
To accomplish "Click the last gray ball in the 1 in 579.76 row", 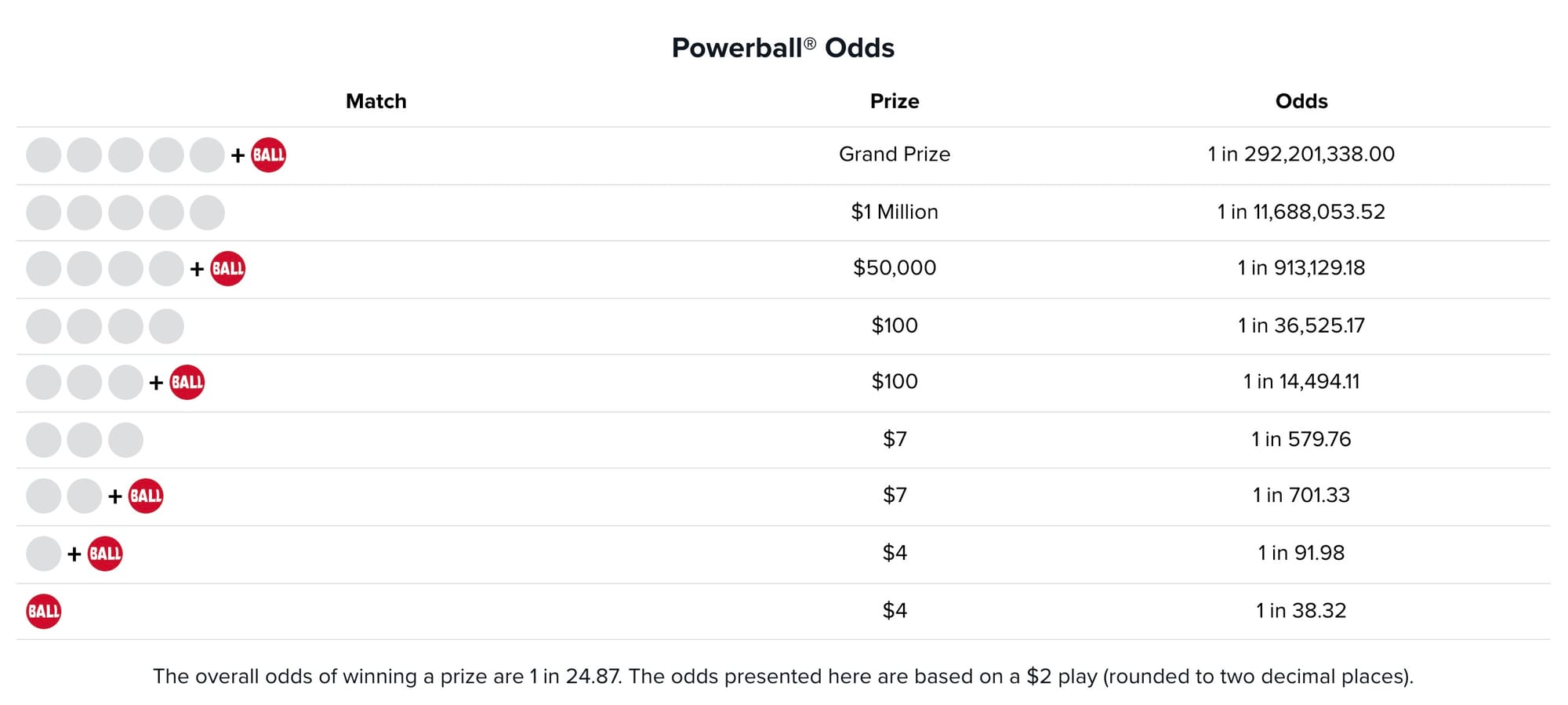I will pyautogui.click(x=125, y=440).
